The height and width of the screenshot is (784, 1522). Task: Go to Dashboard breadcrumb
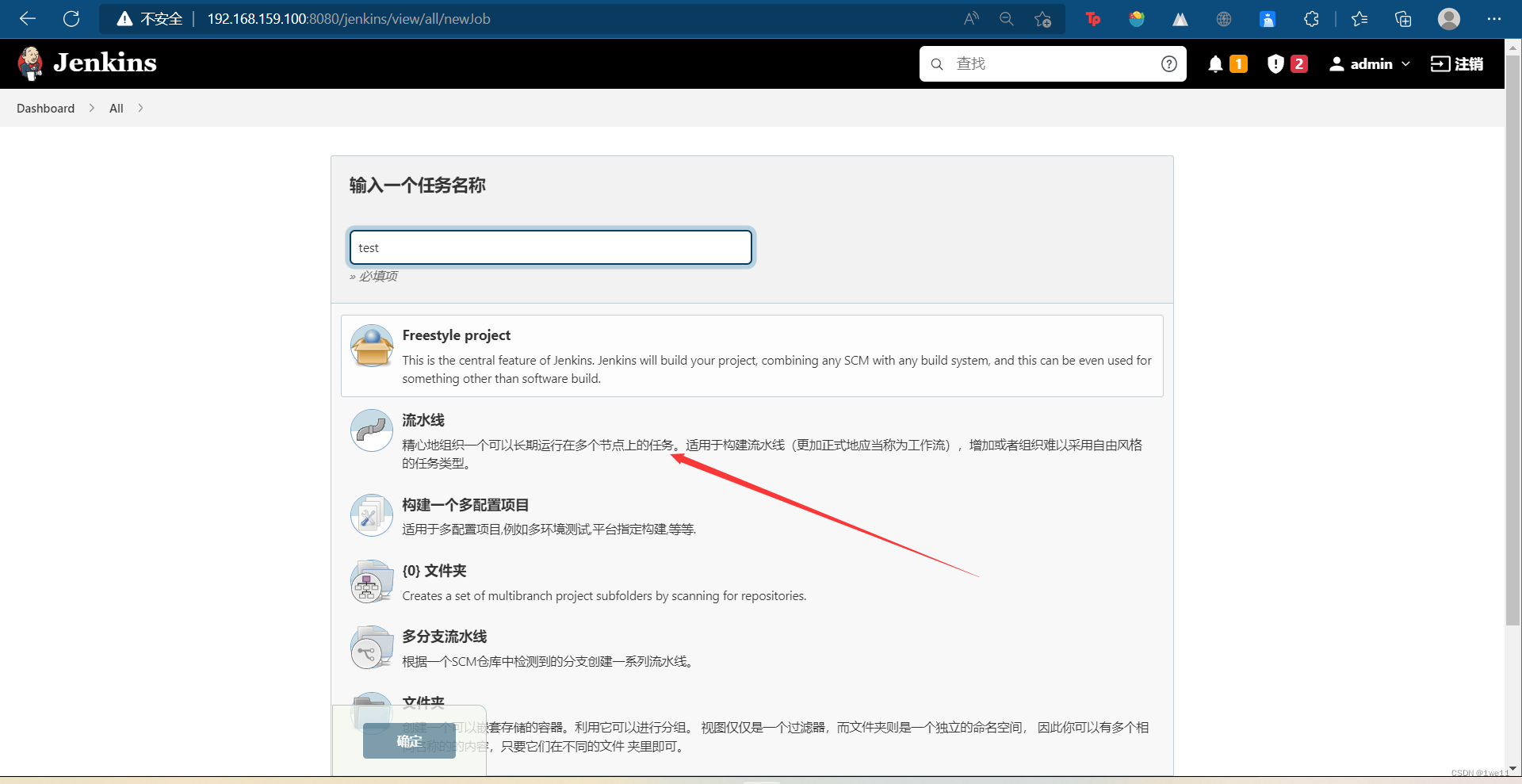pyautogui.click(x=45, y=108)
